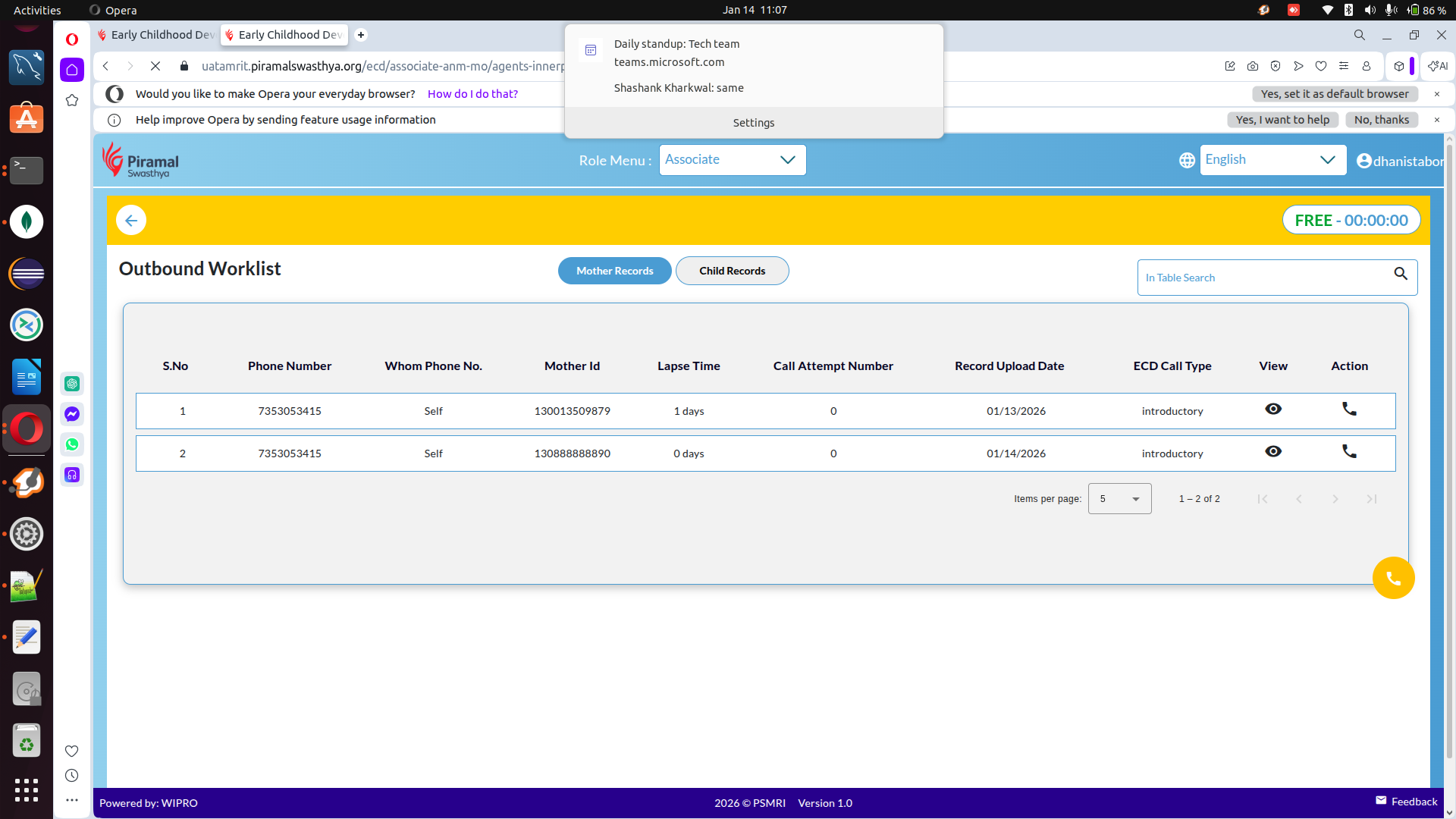
Task: Click the search magnifier in table search
Action: pyautogui.click(x=1400, y=274)
